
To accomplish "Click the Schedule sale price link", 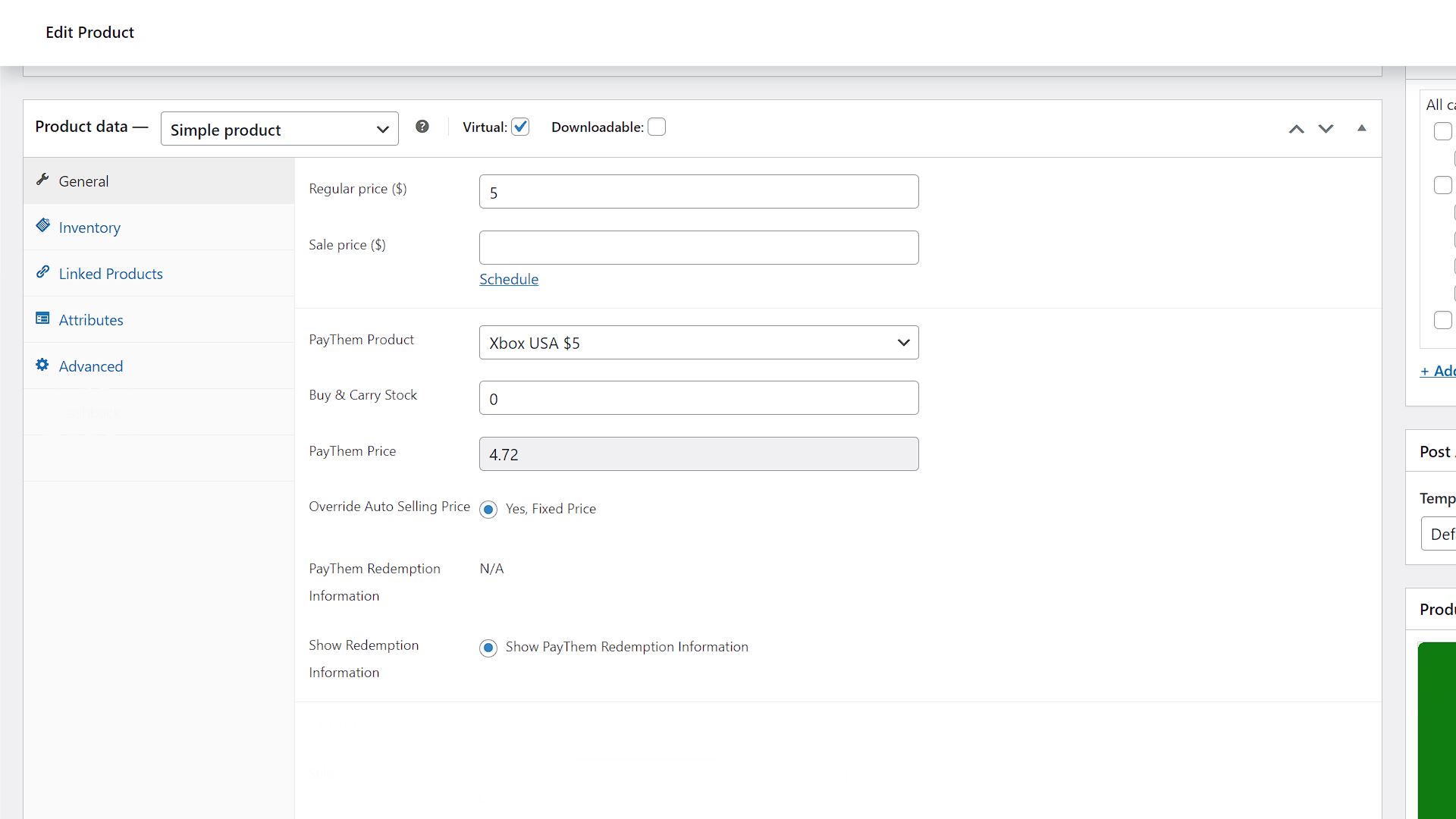I will coord(509,279).
